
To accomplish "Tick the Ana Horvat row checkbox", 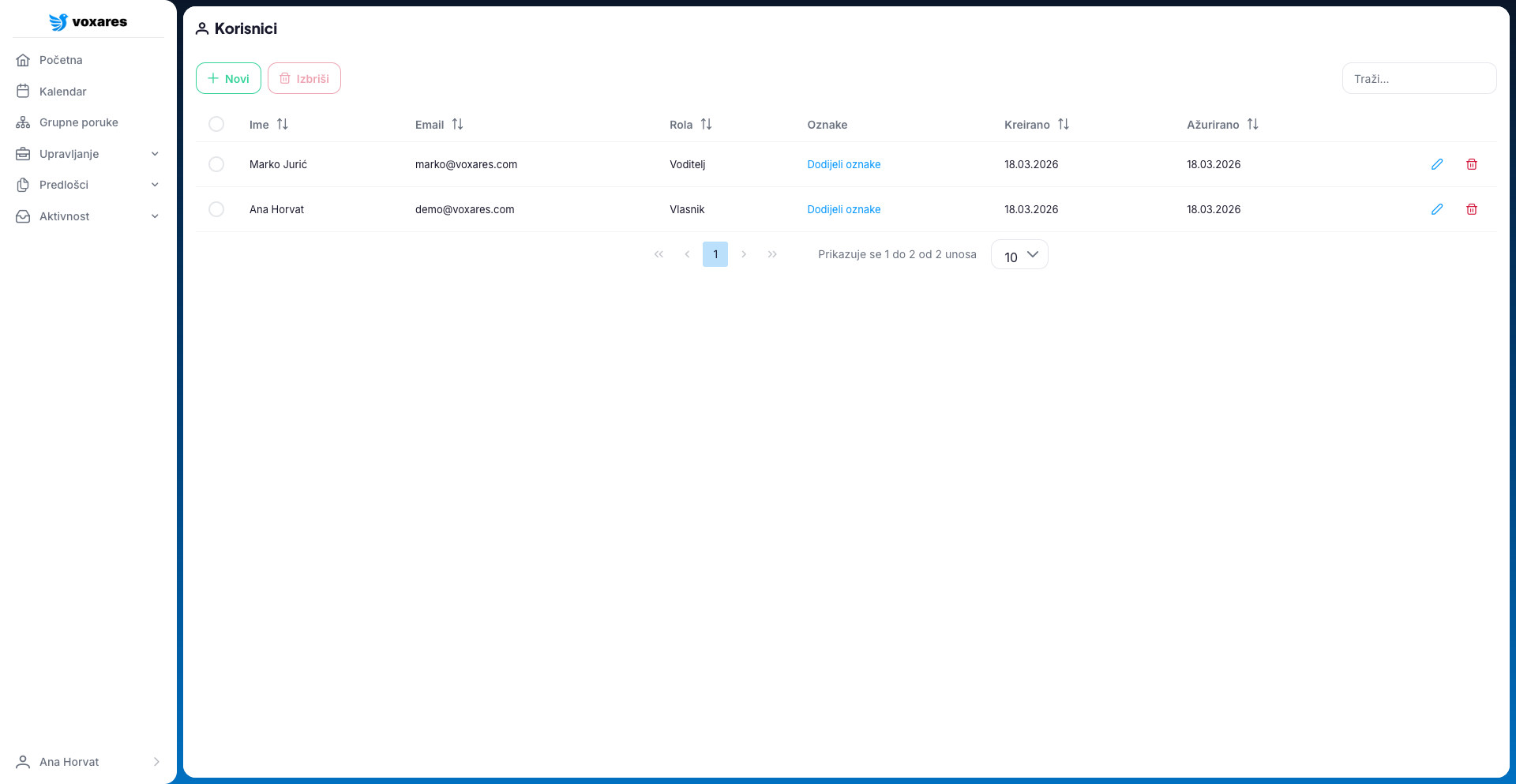I will click(x=216, y=209).
